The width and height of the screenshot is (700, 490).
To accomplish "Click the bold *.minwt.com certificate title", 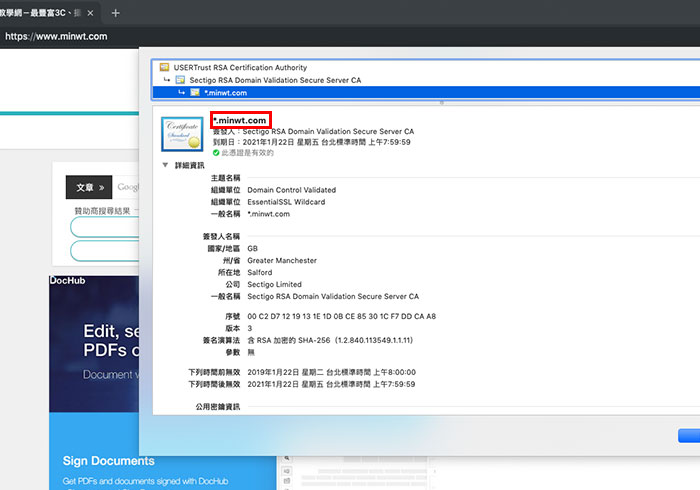I will [240, 120].
